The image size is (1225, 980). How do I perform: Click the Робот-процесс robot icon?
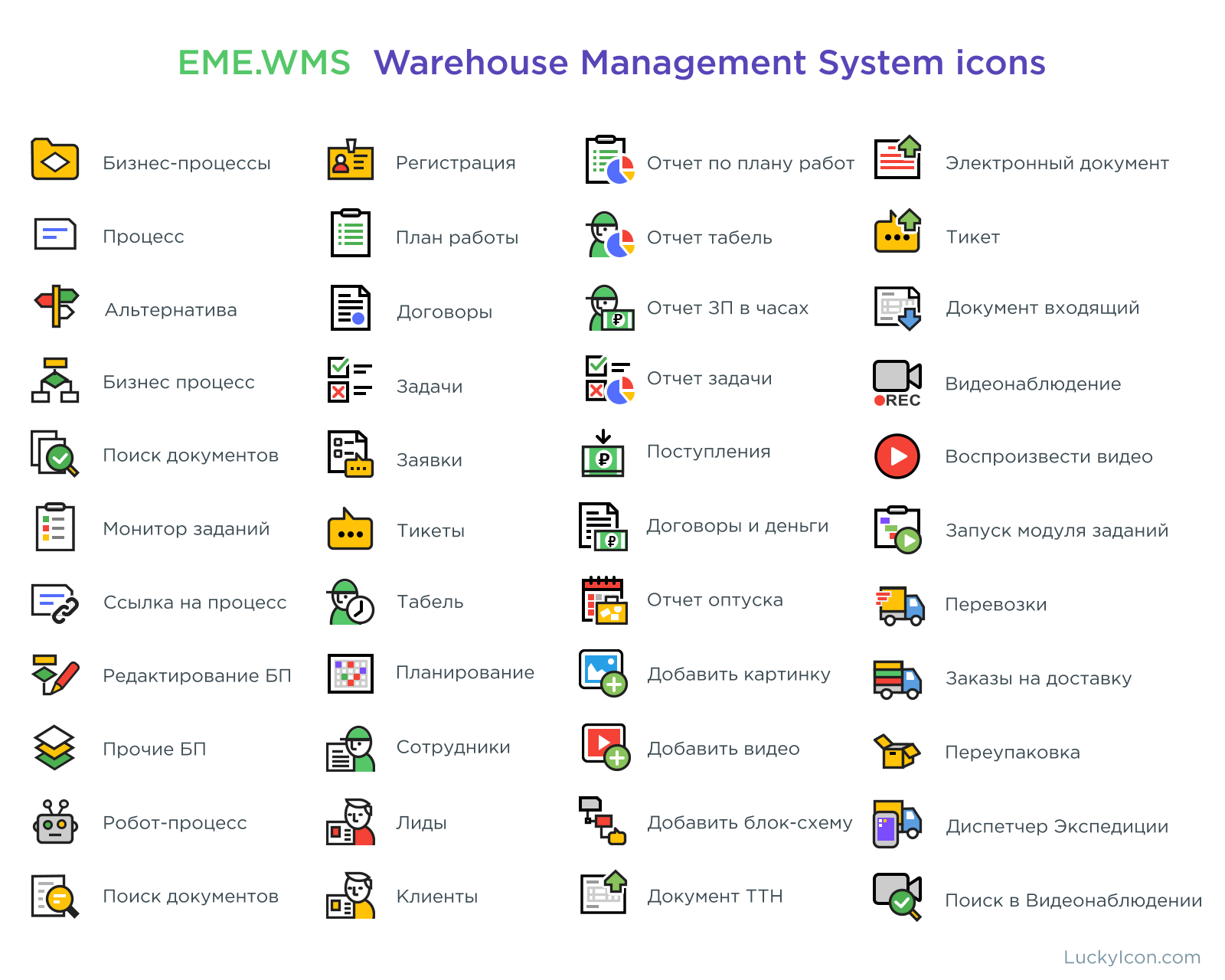tap(55, 822)
